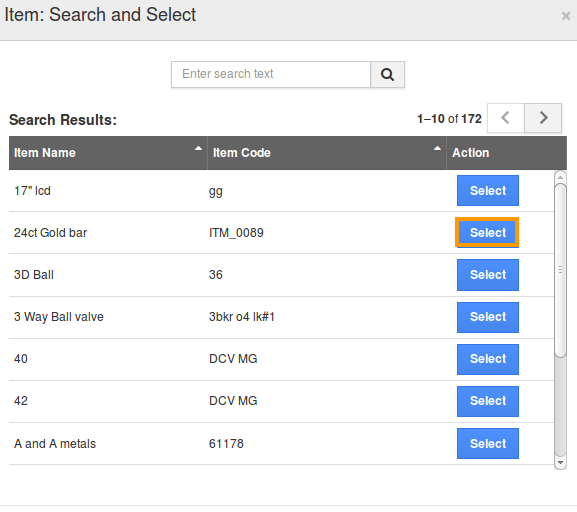Go to next results page
The width and height of the screenshot is (577, 512).
click(x=543, y=118)
